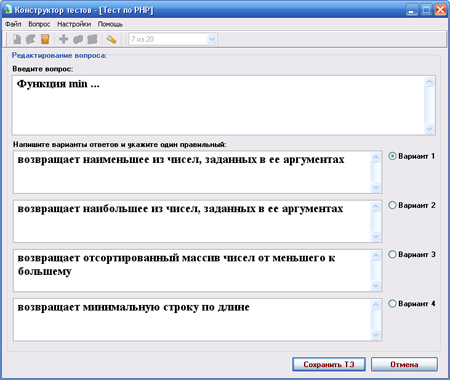This screenshot has width=450, height=380.
Task: Click scroll down arrow in answer 1 field
Action: click(376, 187)
